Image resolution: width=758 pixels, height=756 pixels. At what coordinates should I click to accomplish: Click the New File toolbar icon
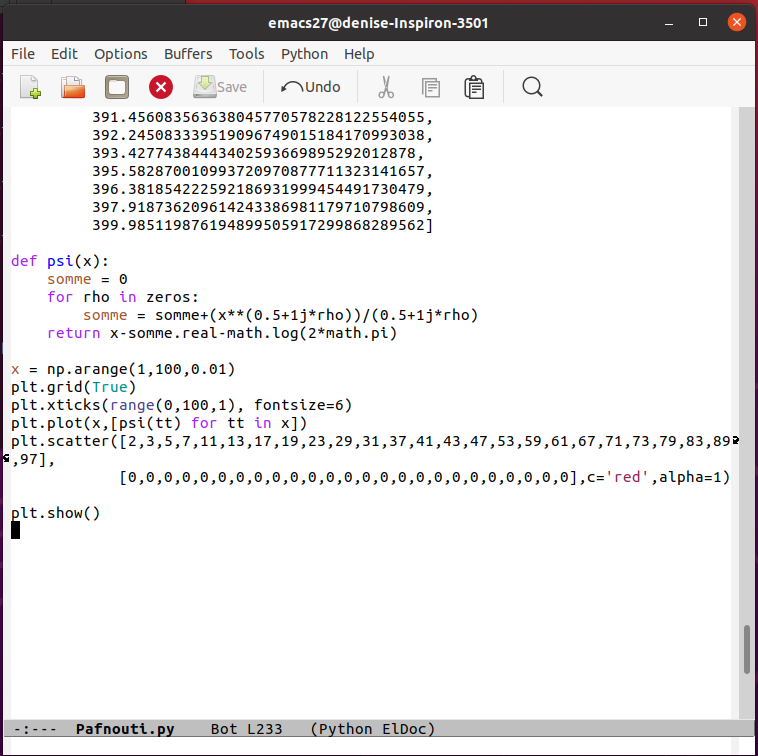click(x=30, y=87)
